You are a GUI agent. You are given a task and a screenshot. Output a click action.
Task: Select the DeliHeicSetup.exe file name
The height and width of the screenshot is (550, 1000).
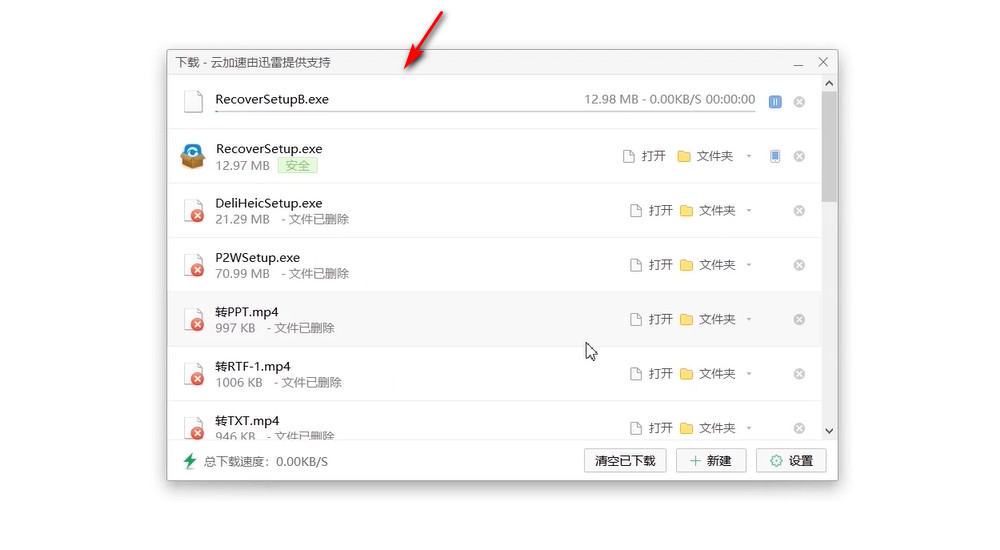tap(268, 203)
